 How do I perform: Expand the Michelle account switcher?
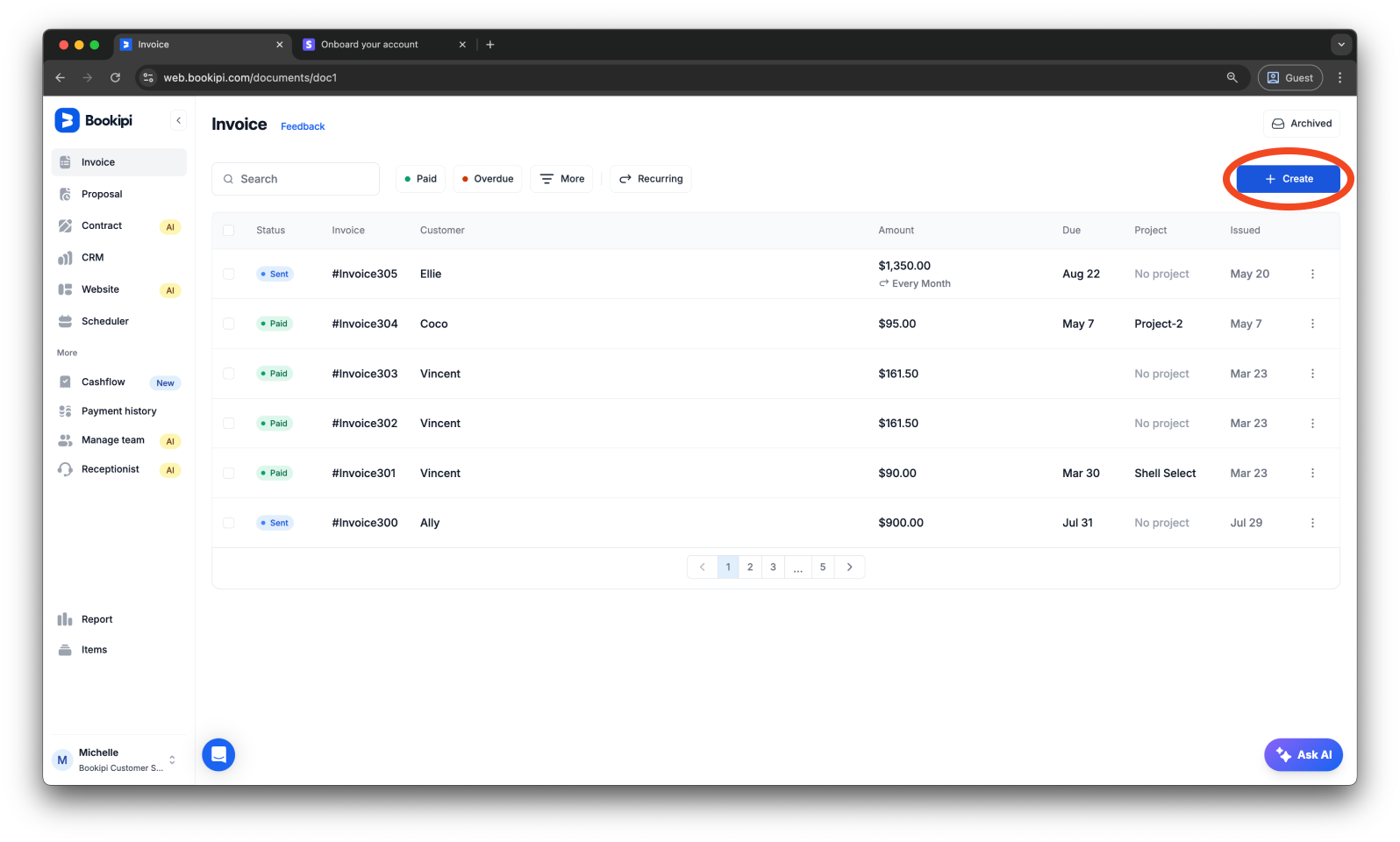coord(172,760)
